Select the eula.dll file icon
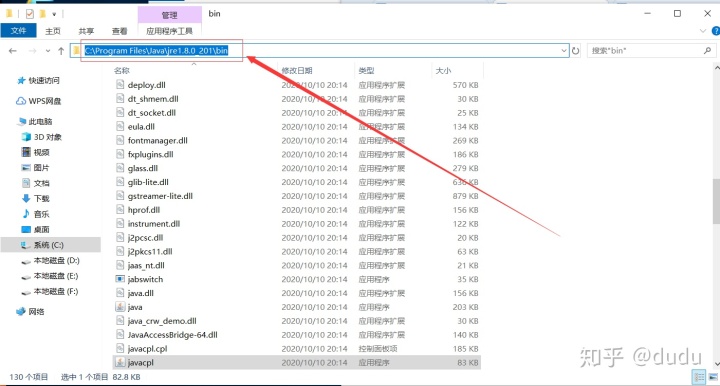720x386 pixels. tap(120, 127)
